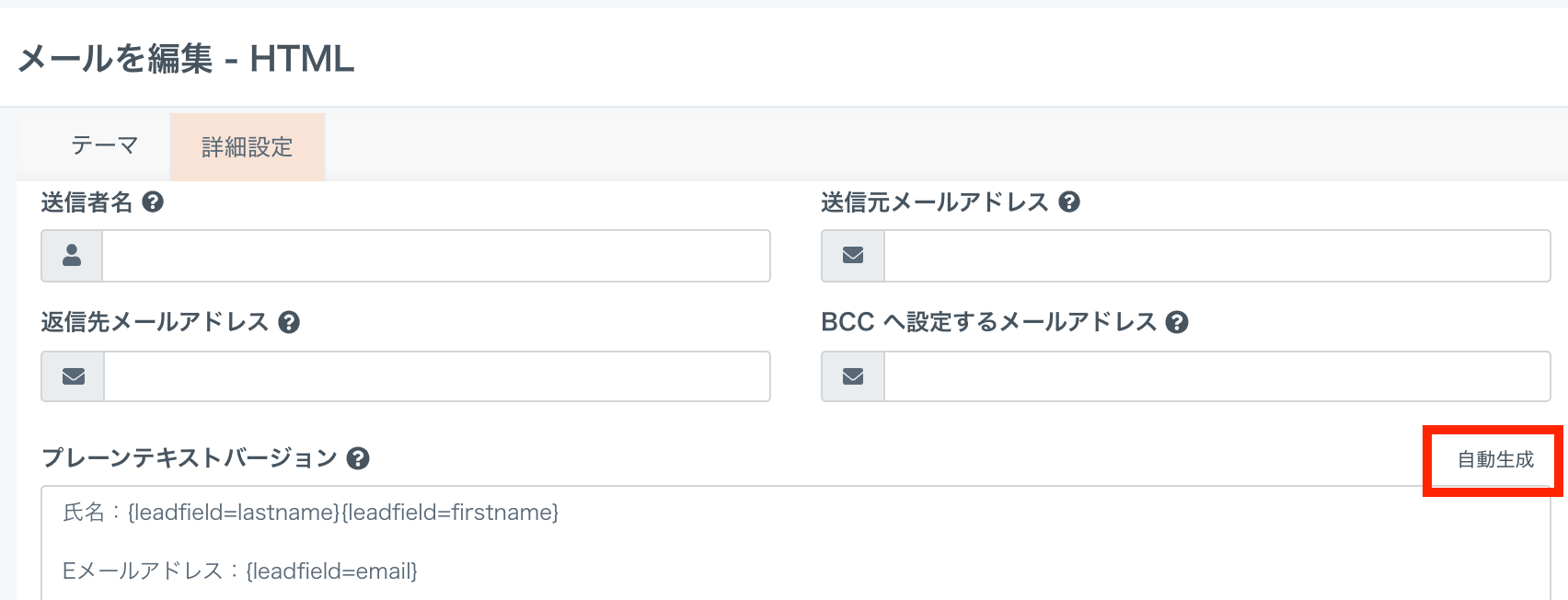
Task: Click the person icon in sender name field
Action: pyautogui.click(x=72, y=256)
